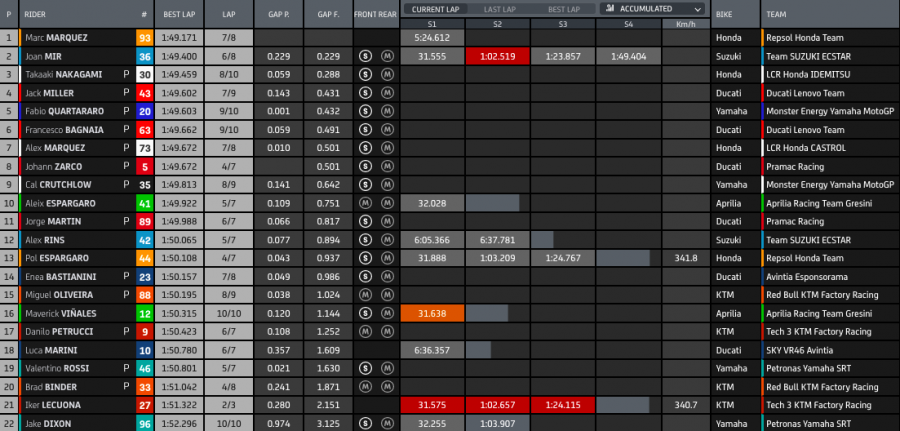Switch sector view to Current Lap
The image size is (900, 431).
coord(433,8)
